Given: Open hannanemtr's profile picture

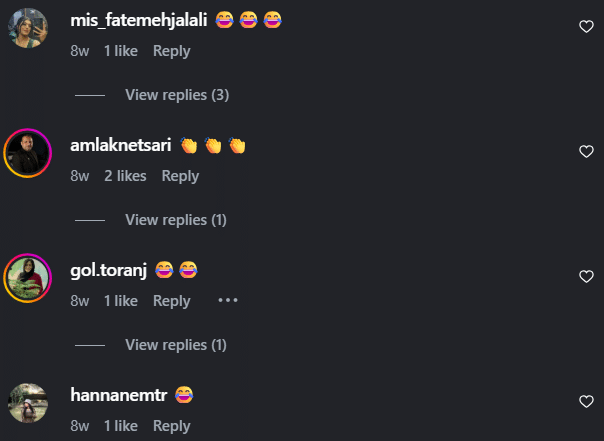Looking at the screenshot, I should click(28, 403).
